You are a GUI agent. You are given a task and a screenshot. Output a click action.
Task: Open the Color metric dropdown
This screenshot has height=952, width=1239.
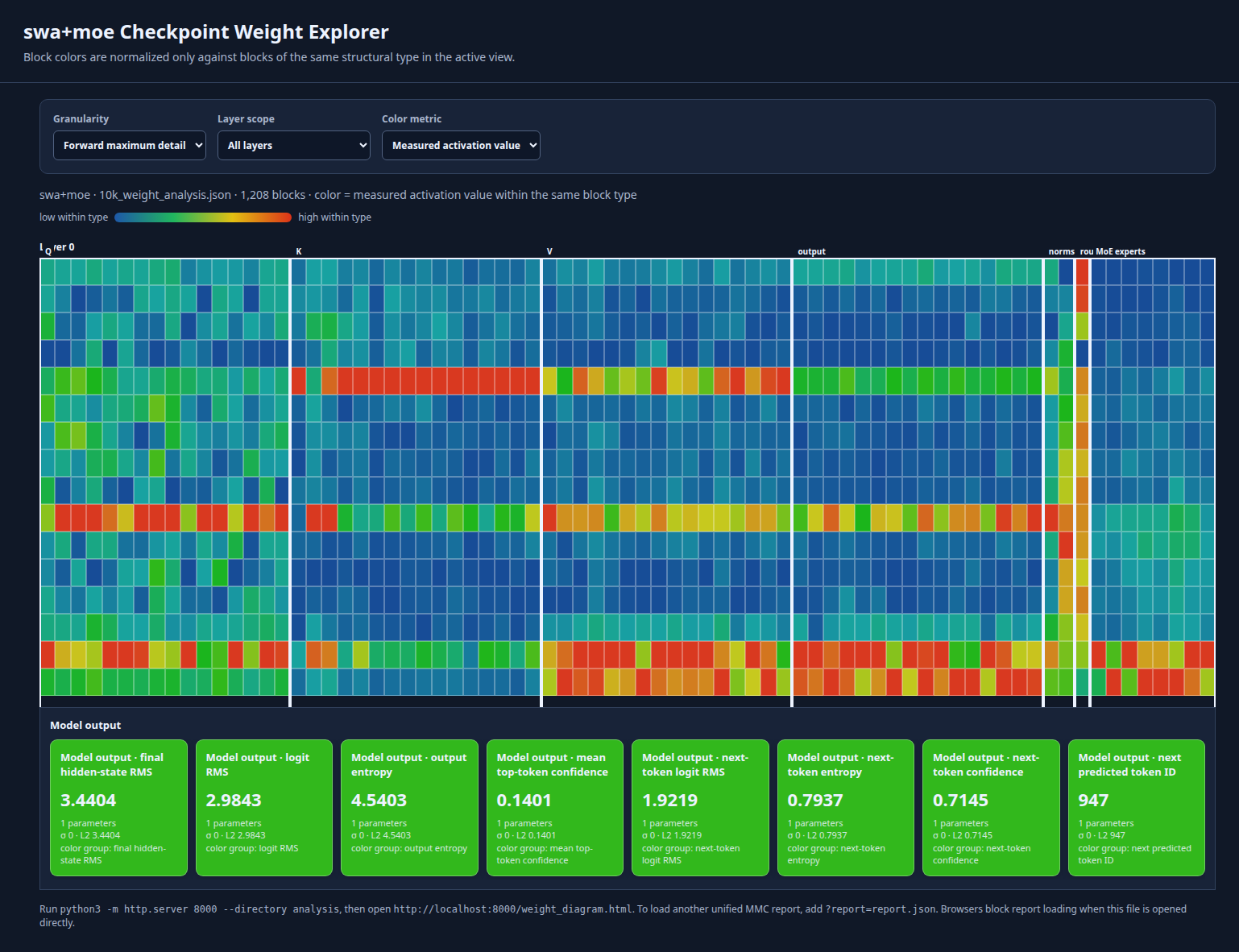[x=461, y=146]
